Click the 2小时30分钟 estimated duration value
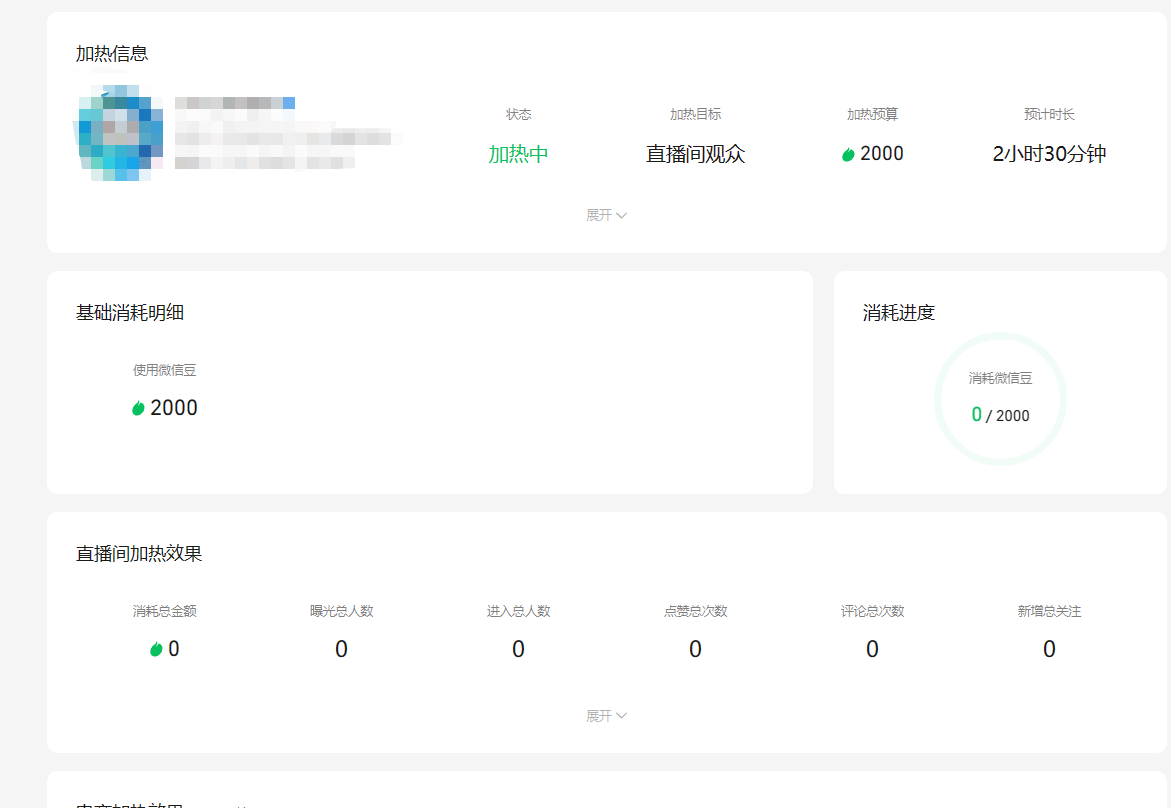 coord(1049,155)
